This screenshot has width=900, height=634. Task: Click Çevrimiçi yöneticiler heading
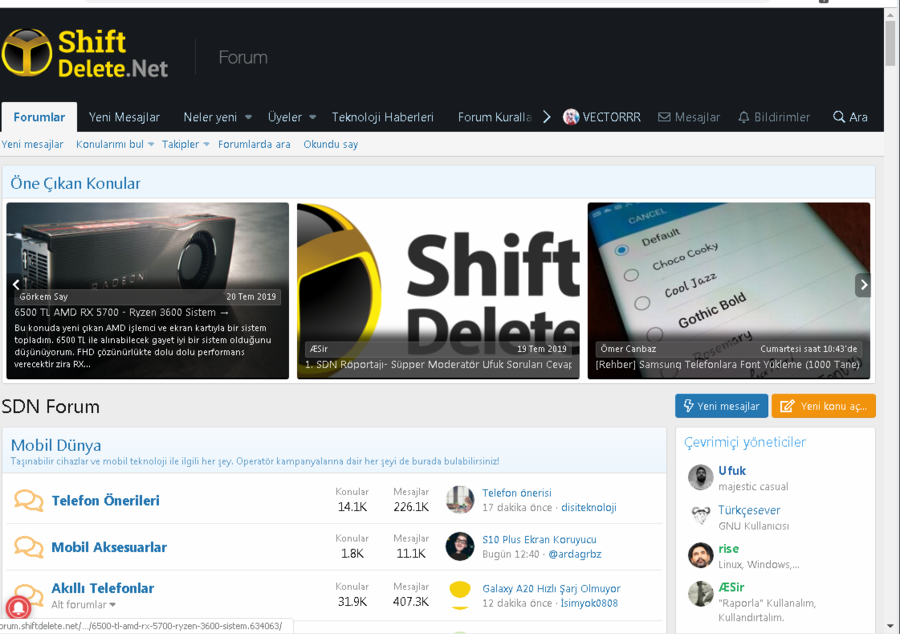744,442
